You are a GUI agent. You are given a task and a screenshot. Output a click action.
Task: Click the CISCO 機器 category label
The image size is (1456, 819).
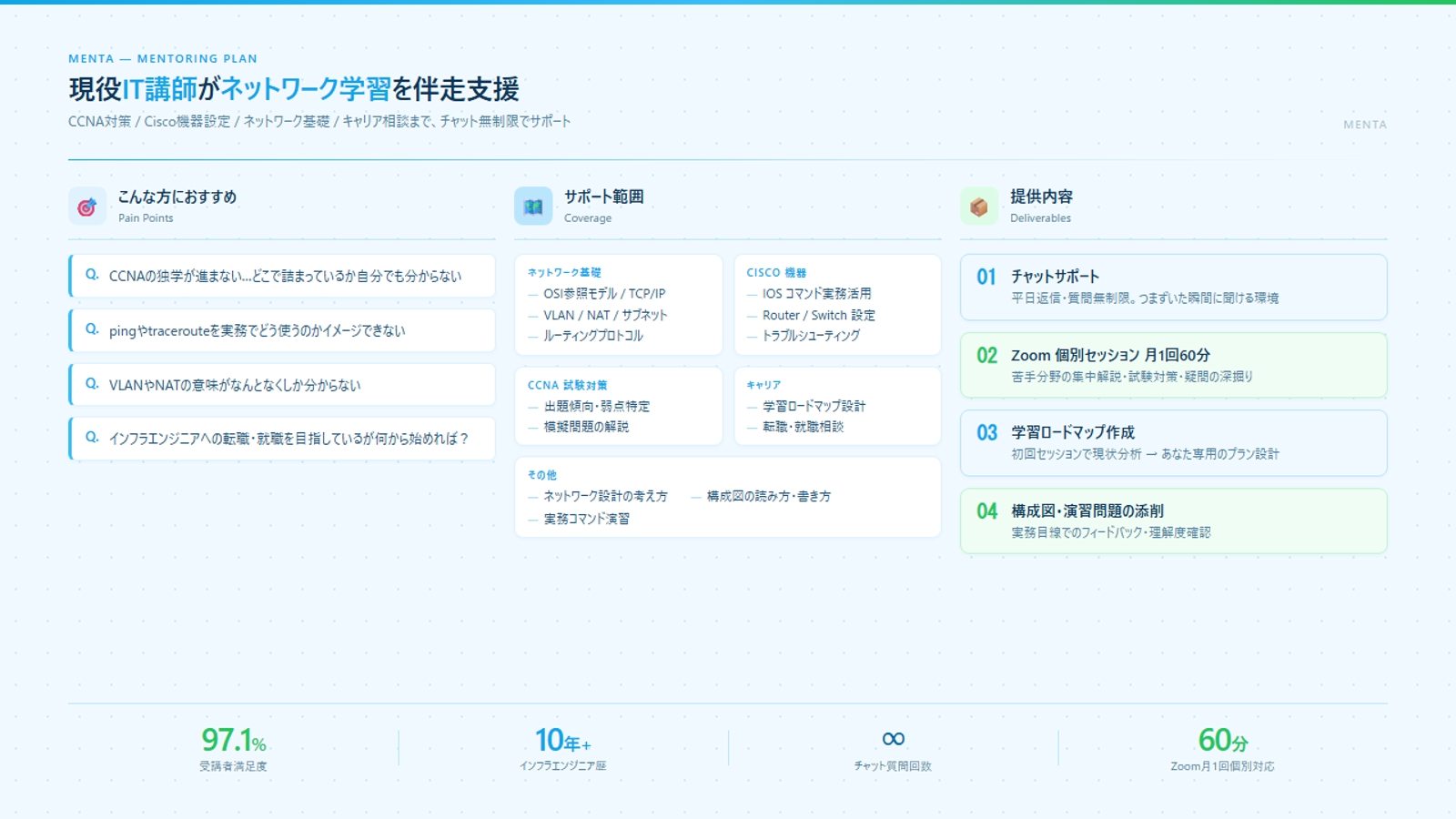[x=776, y=272]
